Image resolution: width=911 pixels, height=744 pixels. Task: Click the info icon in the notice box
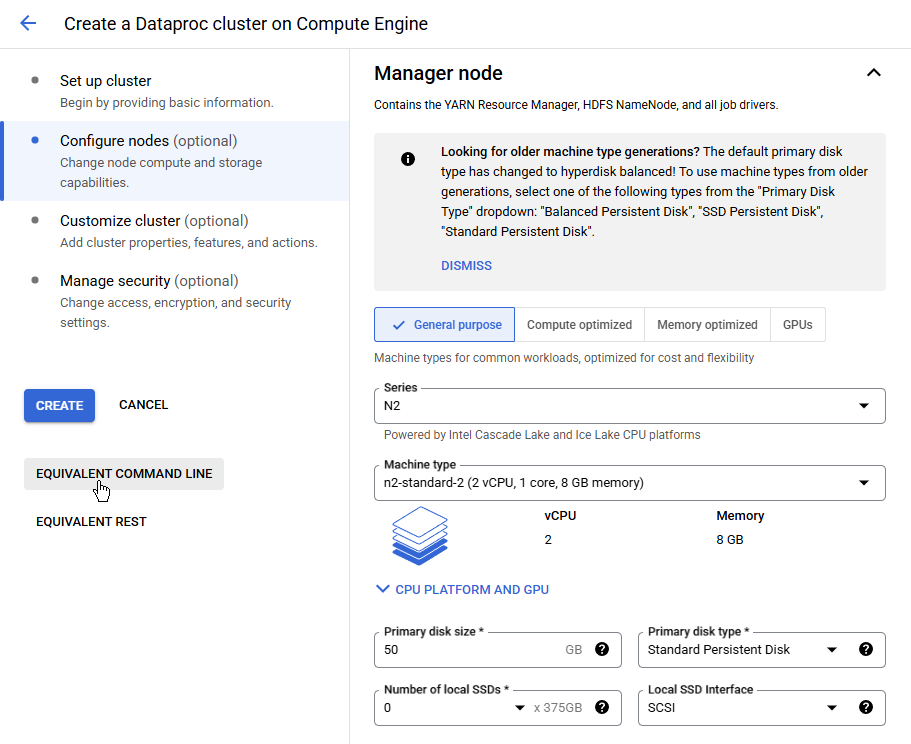[408, 159]
